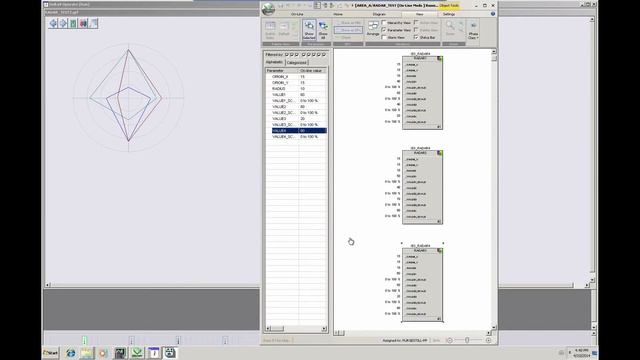Click the first navigation arrow icon in operator toolbar
Image resolution: width=640 pixels, height=360 pixels.
tap(53, 23)
